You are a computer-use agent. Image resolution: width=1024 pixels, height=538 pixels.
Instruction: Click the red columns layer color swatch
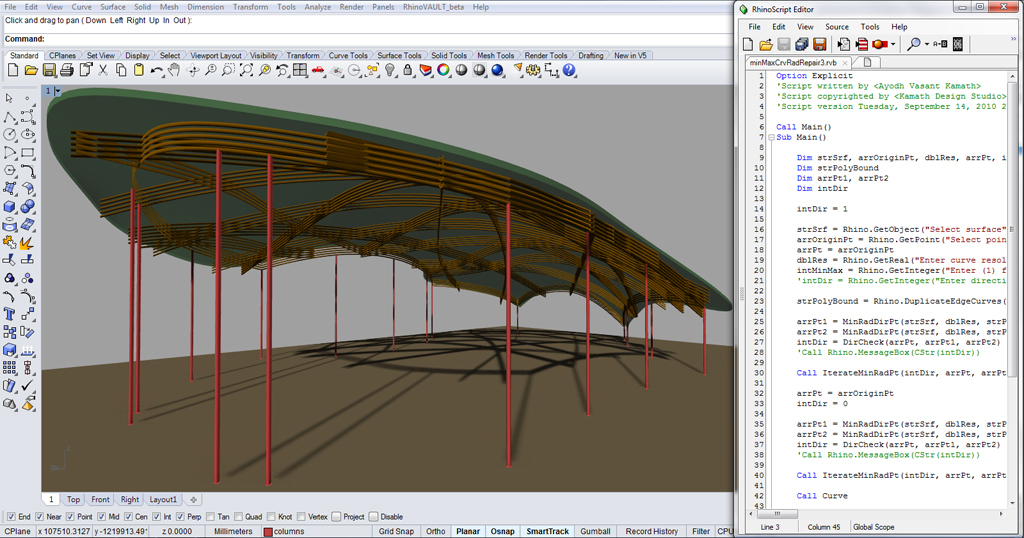point(268,531)
